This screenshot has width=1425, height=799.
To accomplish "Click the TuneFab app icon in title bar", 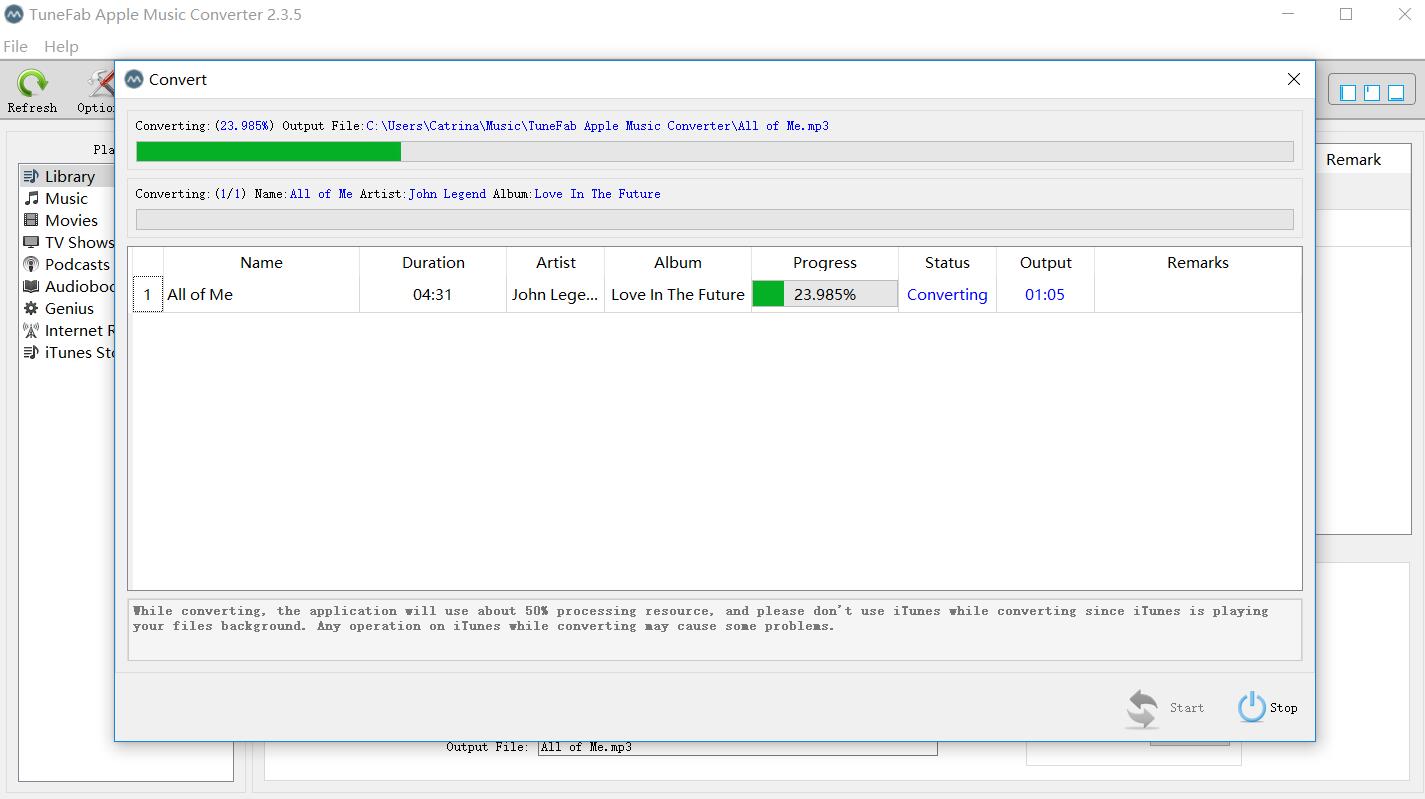I will click(14, 14).
